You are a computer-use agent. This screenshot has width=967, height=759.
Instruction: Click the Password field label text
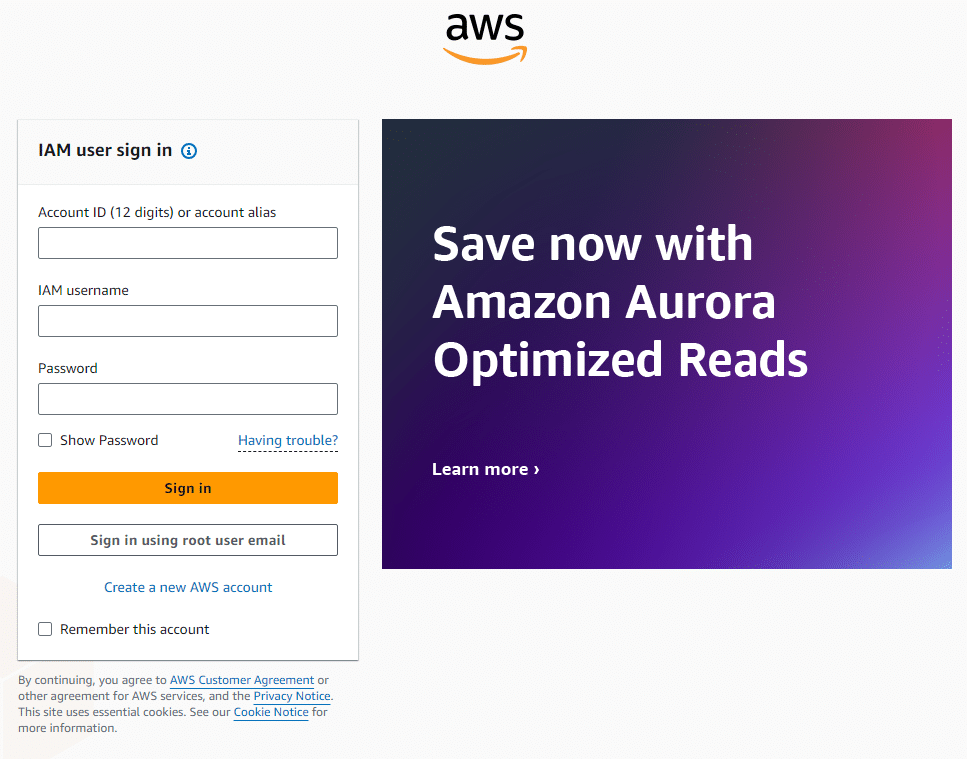coord(68,368)
